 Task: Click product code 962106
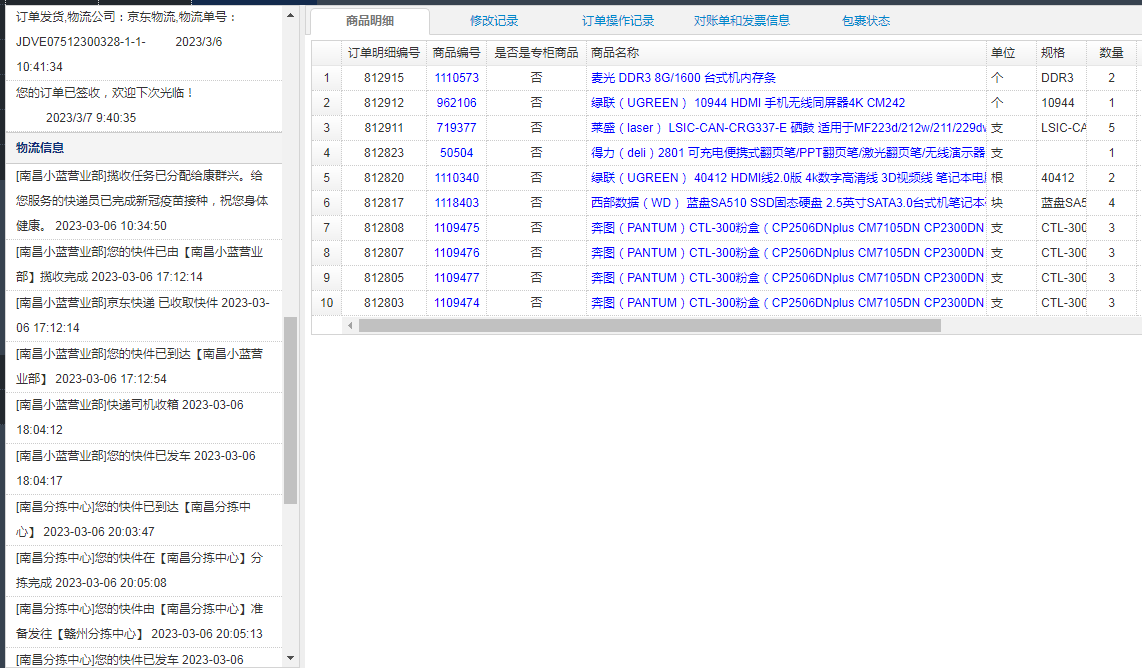coord(457,103)
